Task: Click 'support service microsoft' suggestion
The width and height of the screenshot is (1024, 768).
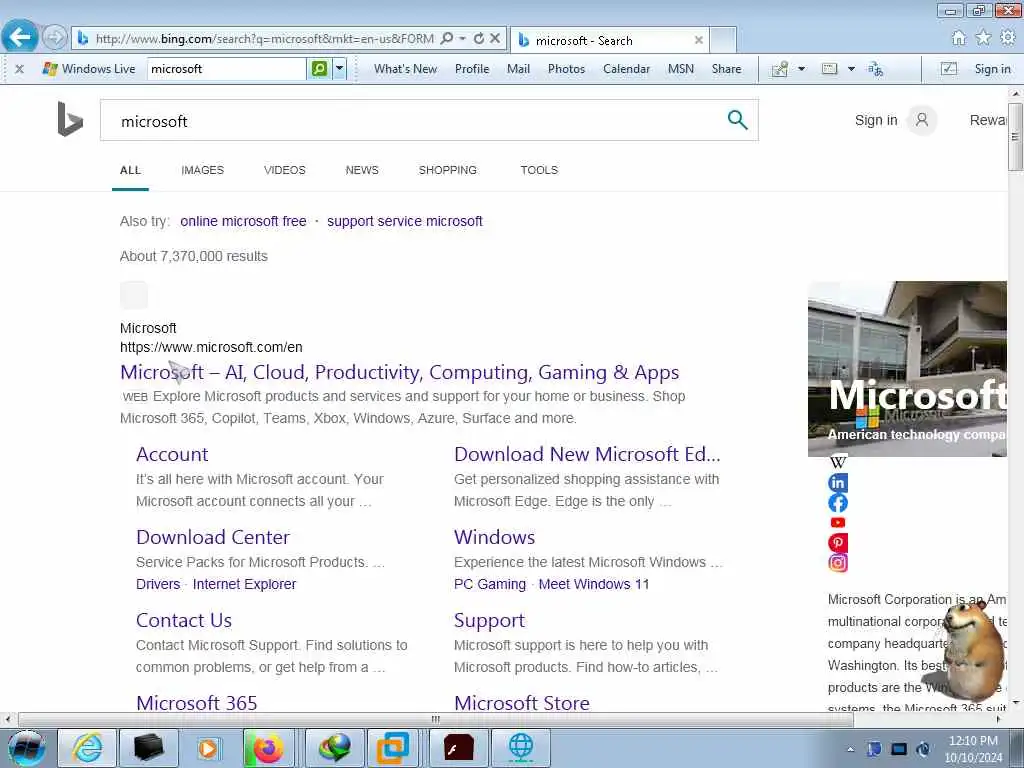Action: [405, 221]
